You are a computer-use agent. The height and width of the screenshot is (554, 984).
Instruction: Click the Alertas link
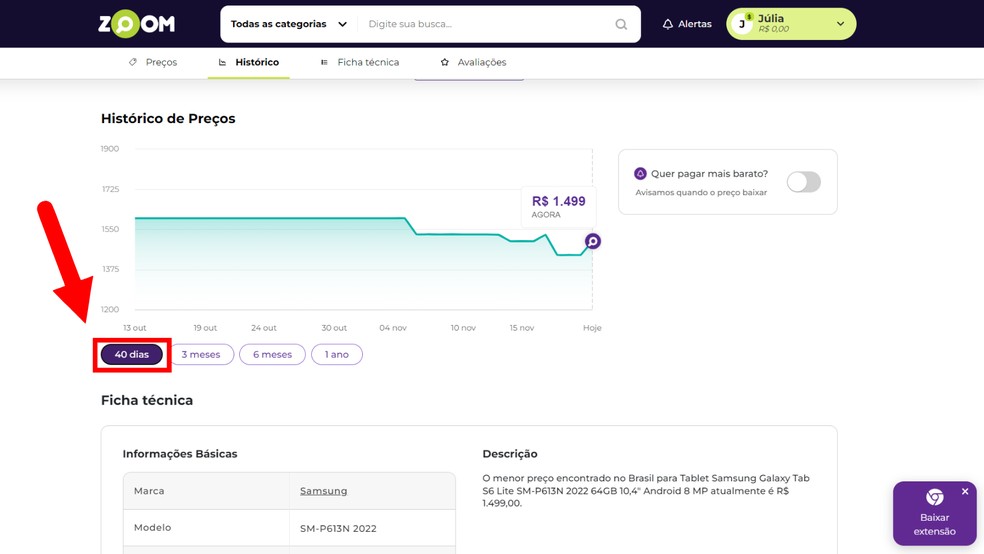[695, 24]
